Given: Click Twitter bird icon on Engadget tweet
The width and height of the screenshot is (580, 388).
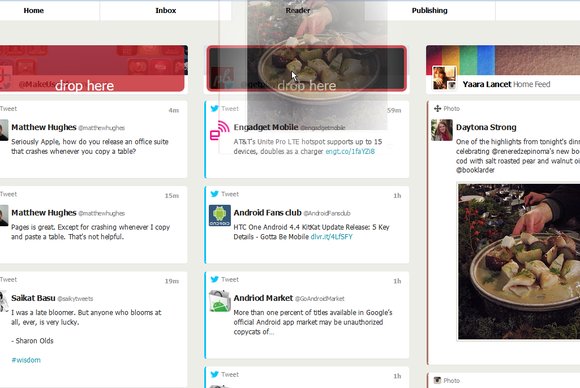Looking at the screenshot, I should click(215, 108).
